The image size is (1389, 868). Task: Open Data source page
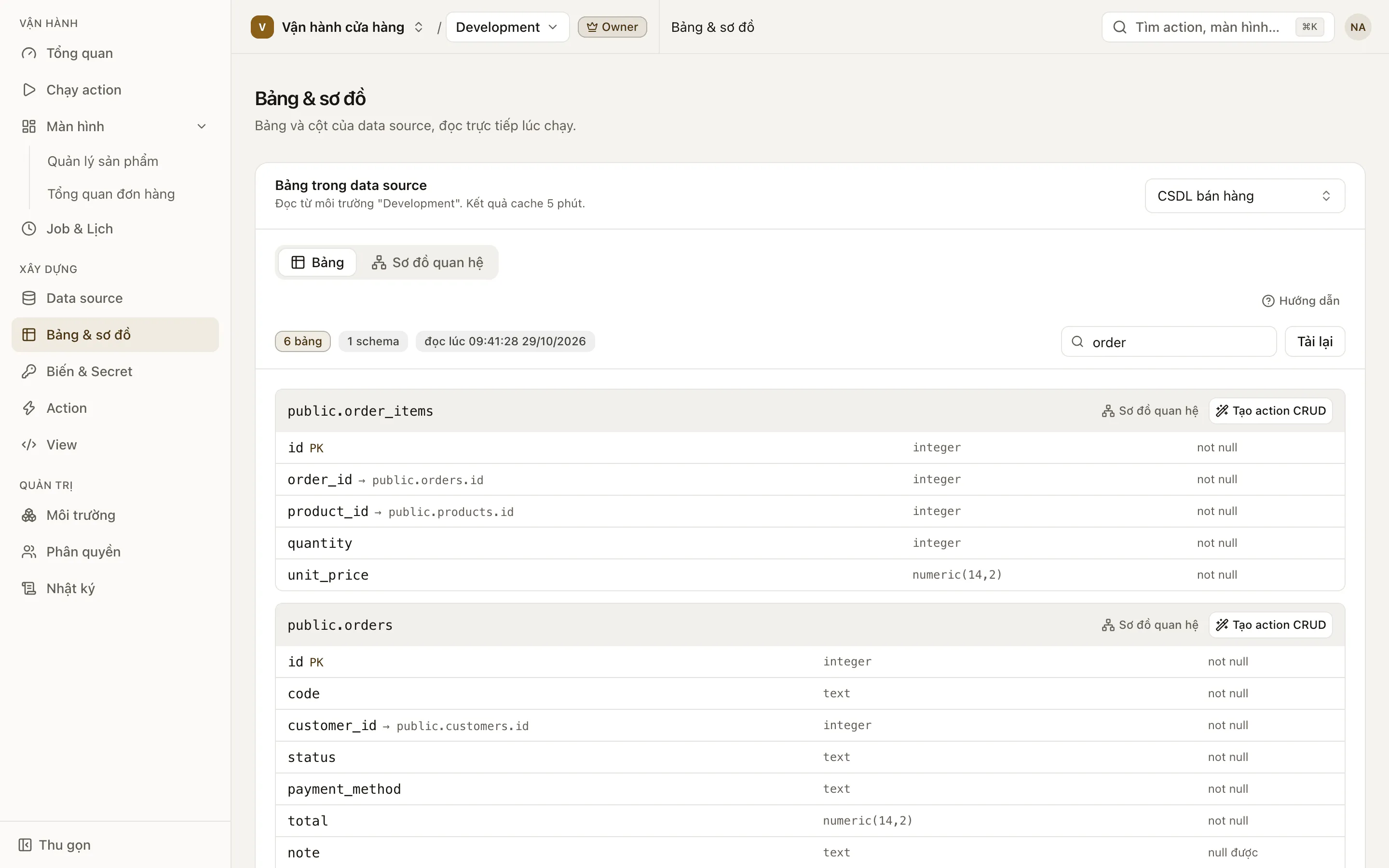(115, 298)
